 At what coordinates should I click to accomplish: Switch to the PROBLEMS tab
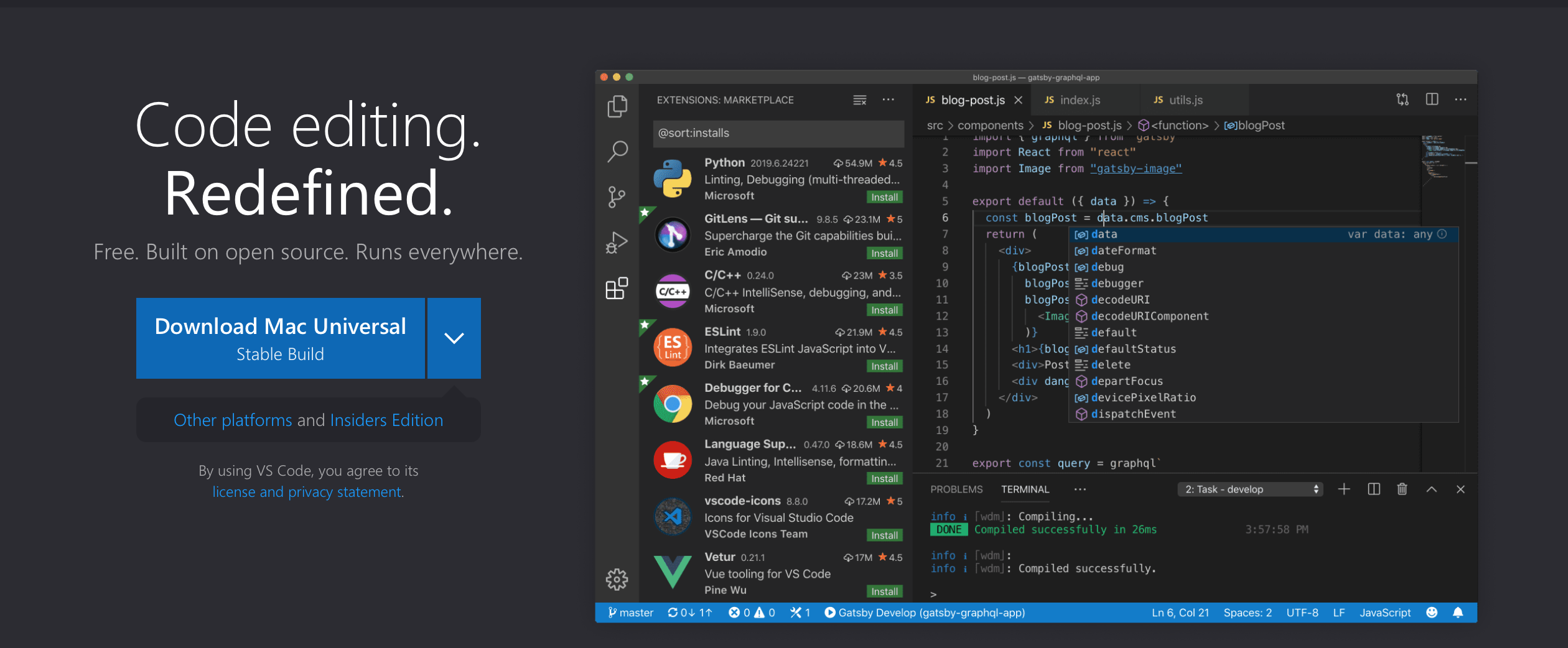[956, 489]
